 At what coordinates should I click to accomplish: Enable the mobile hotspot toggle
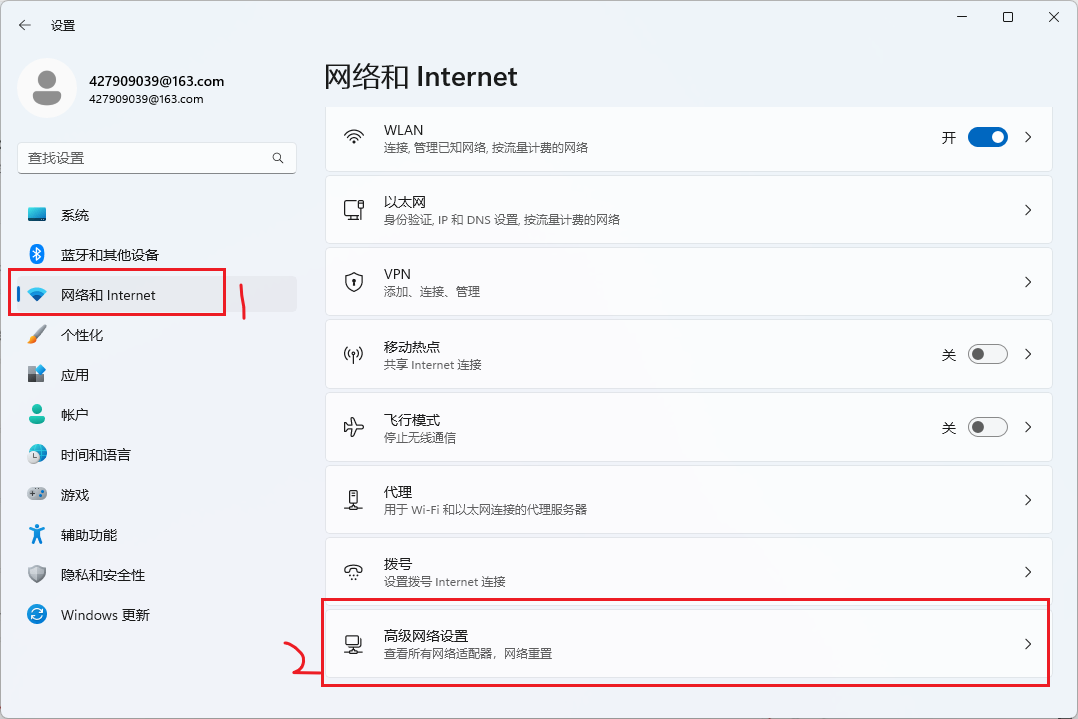click(987, 354)
